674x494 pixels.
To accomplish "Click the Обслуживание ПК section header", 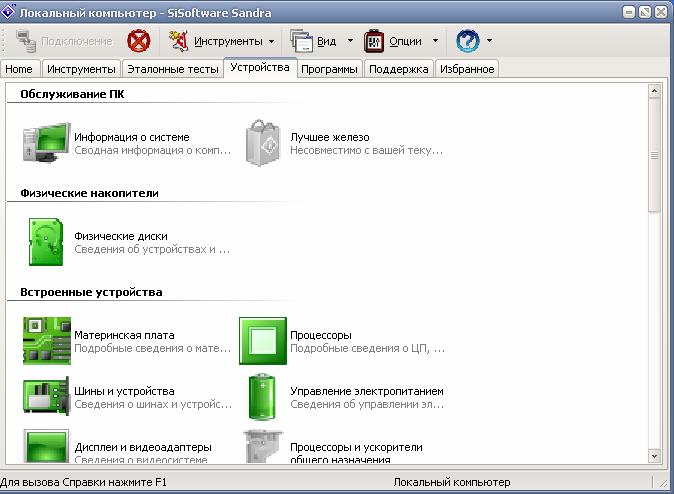I will [x=72, y=94].
